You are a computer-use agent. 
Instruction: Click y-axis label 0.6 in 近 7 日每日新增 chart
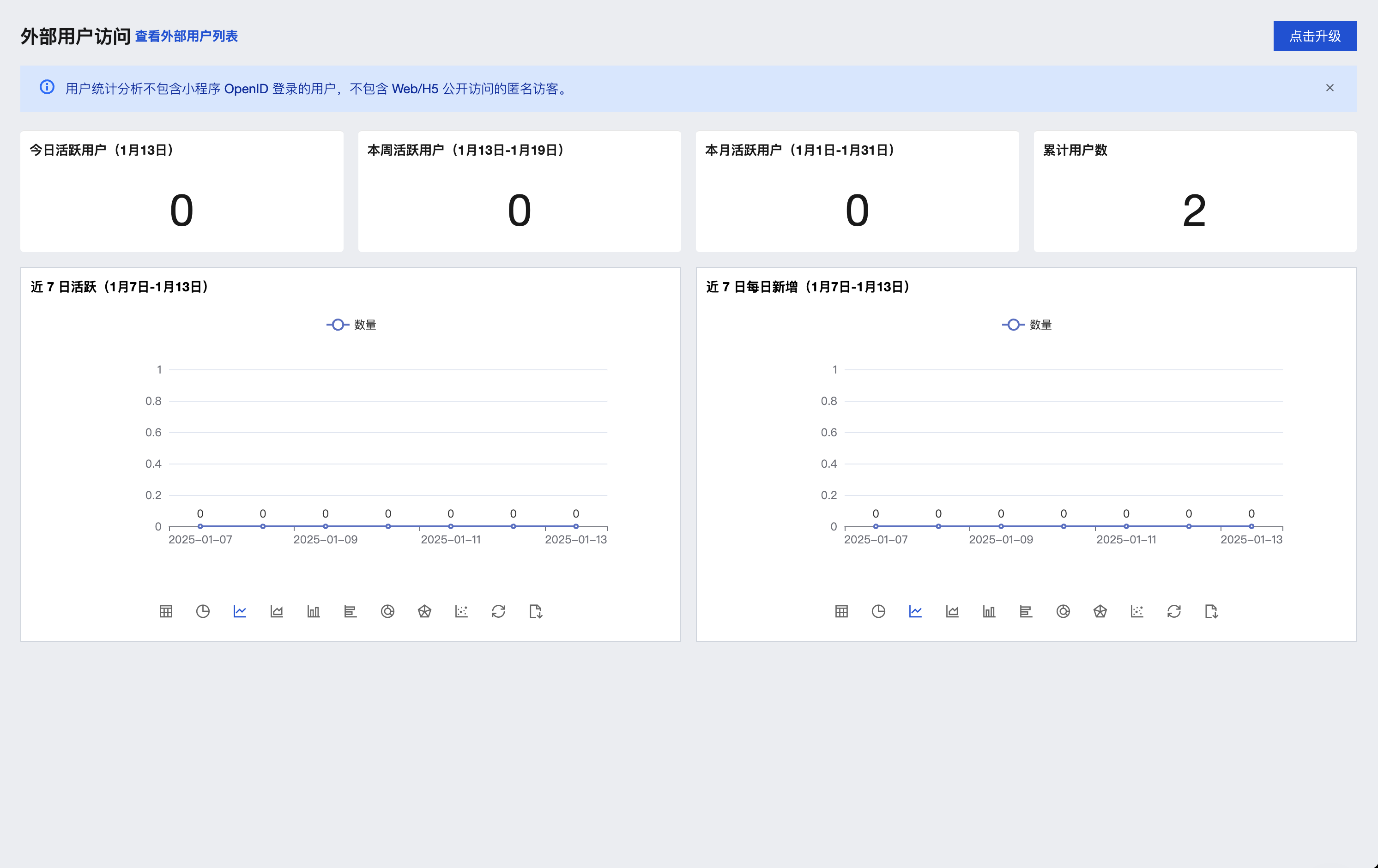tap(828, 433)
